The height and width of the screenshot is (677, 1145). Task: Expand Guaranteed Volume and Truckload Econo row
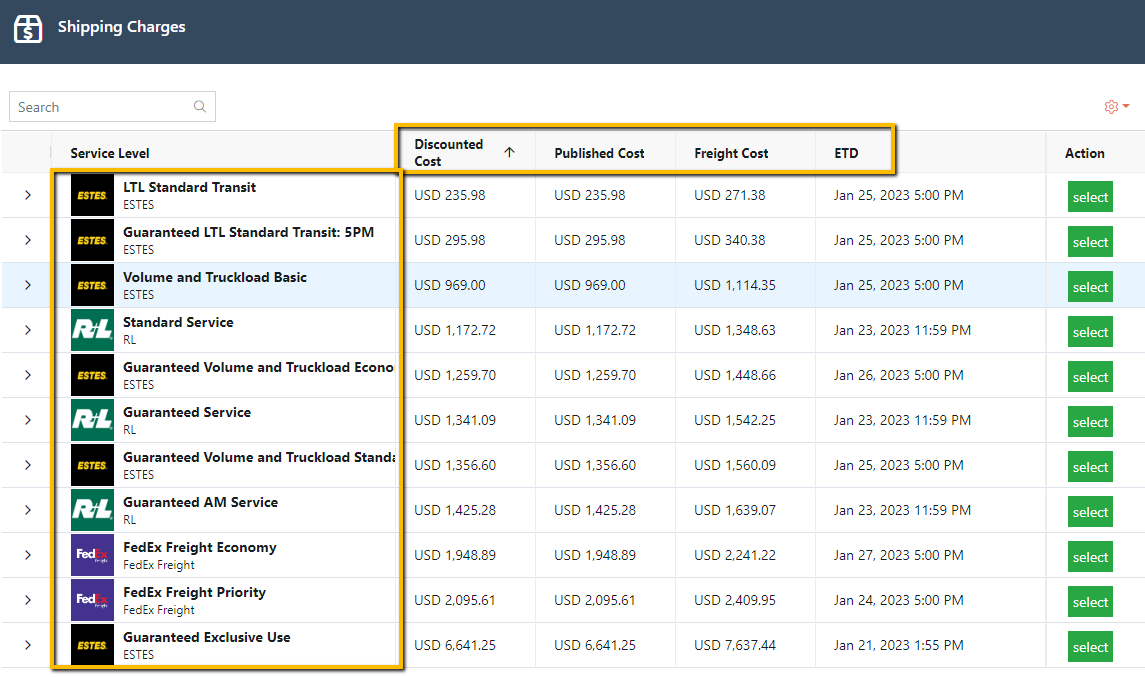28,375
